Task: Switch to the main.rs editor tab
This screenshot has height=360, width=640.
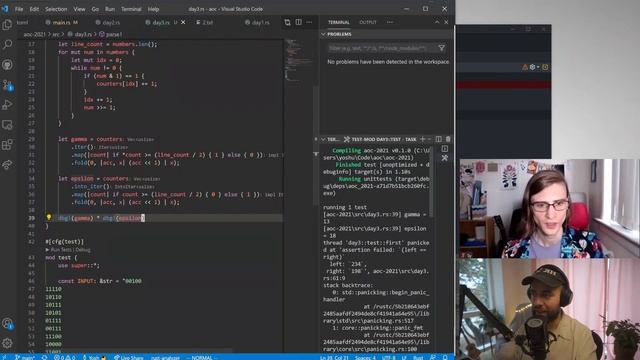Action: 62,22
